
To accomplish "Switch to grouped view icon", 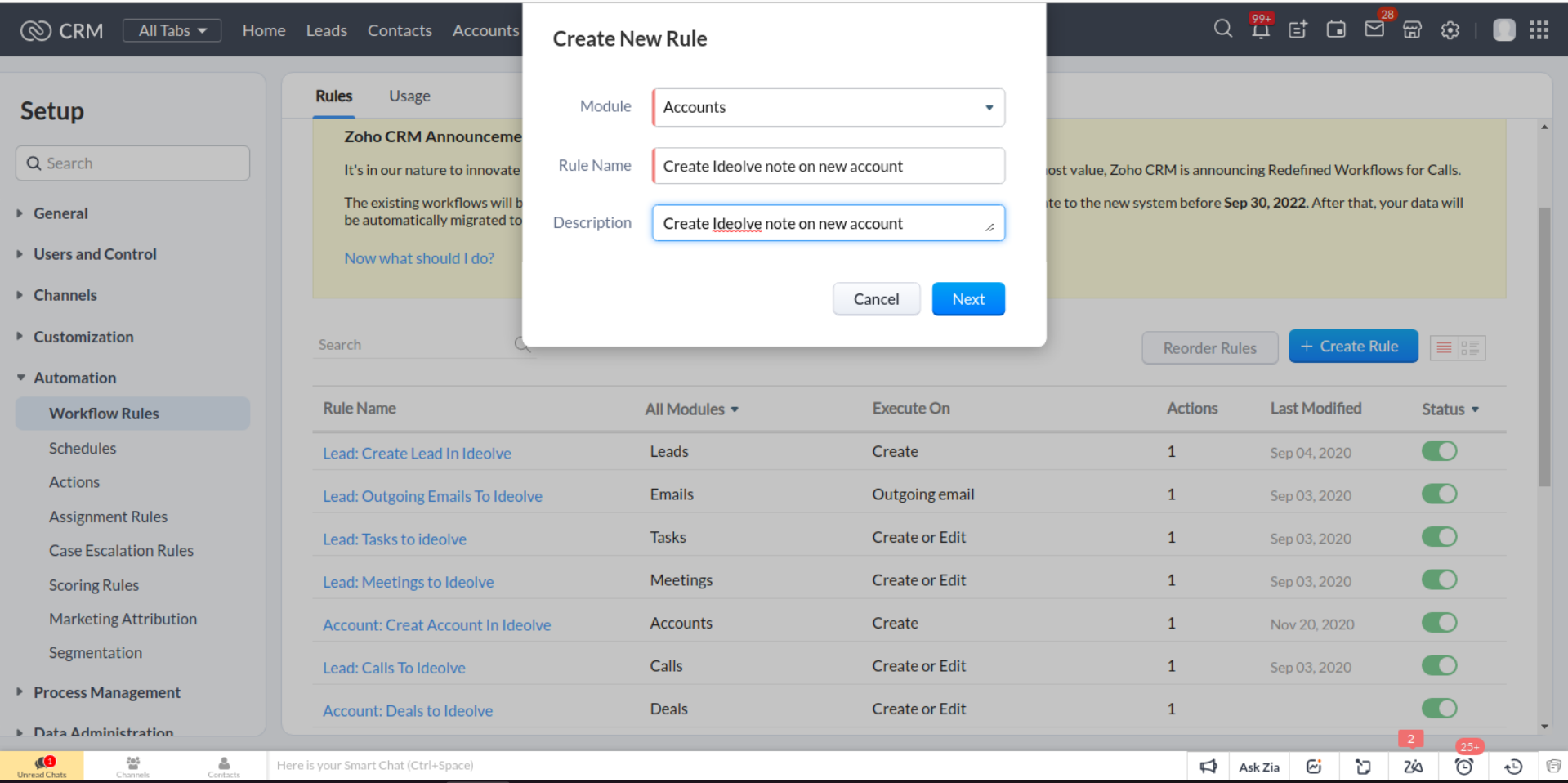I will (x=1470, y=348).
